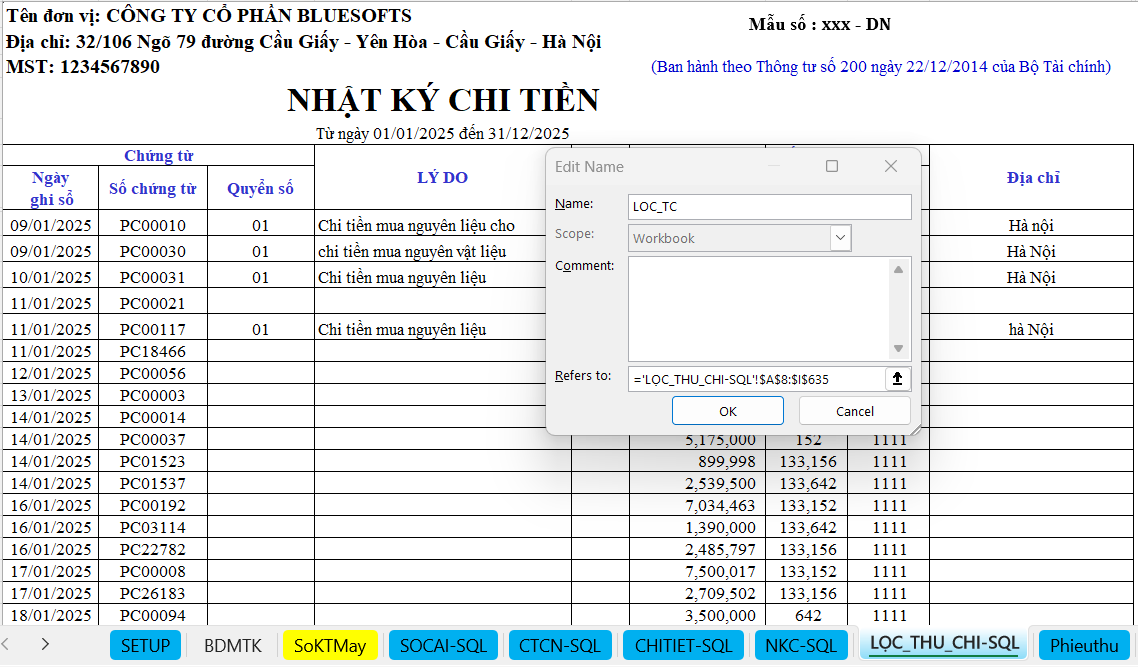Click the collapse dialog range selector icon

tap(897, 379)
